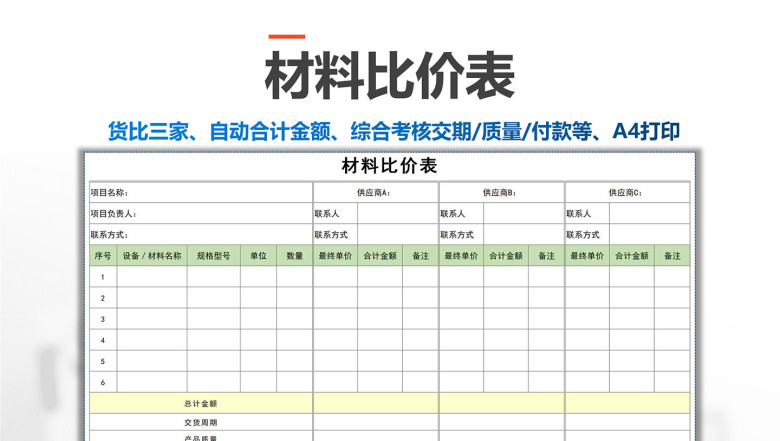The width and height of the screenshot is (780, 441).
Task: Select the 备注 header in 供应商C group
Action: point(672,256)
